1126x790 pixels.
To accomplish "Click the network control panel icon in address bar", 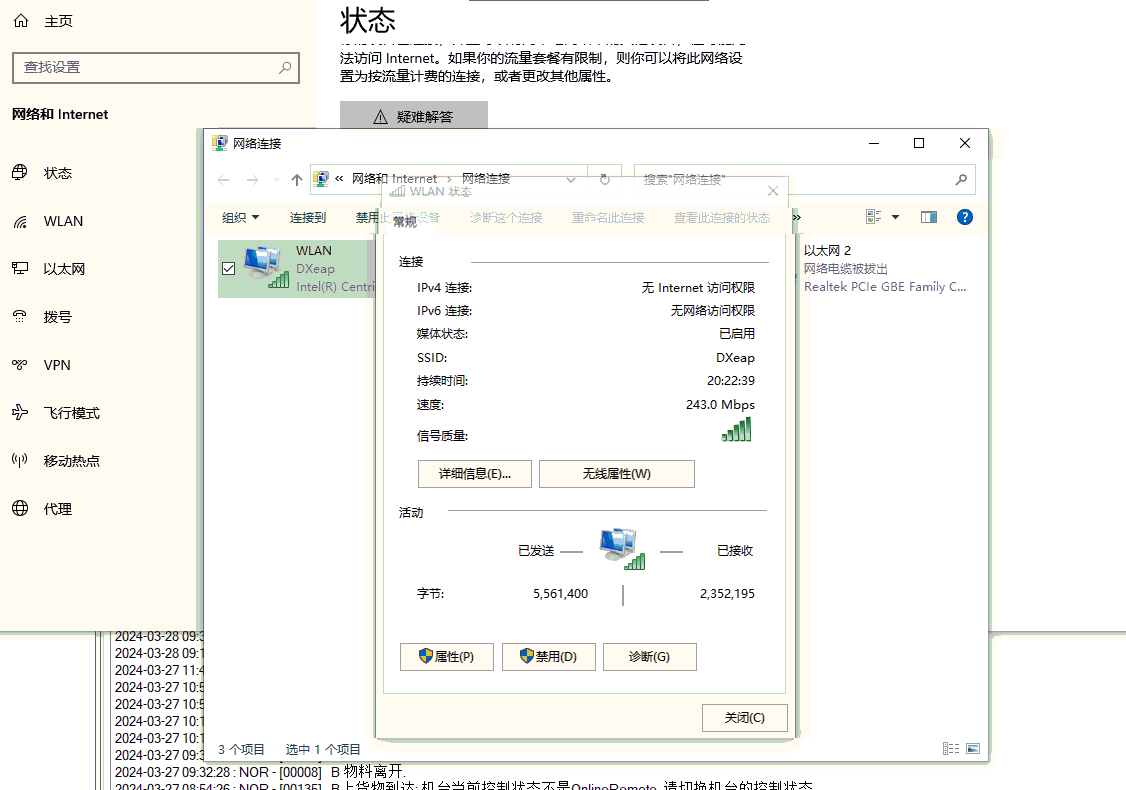I will point(321,179).
